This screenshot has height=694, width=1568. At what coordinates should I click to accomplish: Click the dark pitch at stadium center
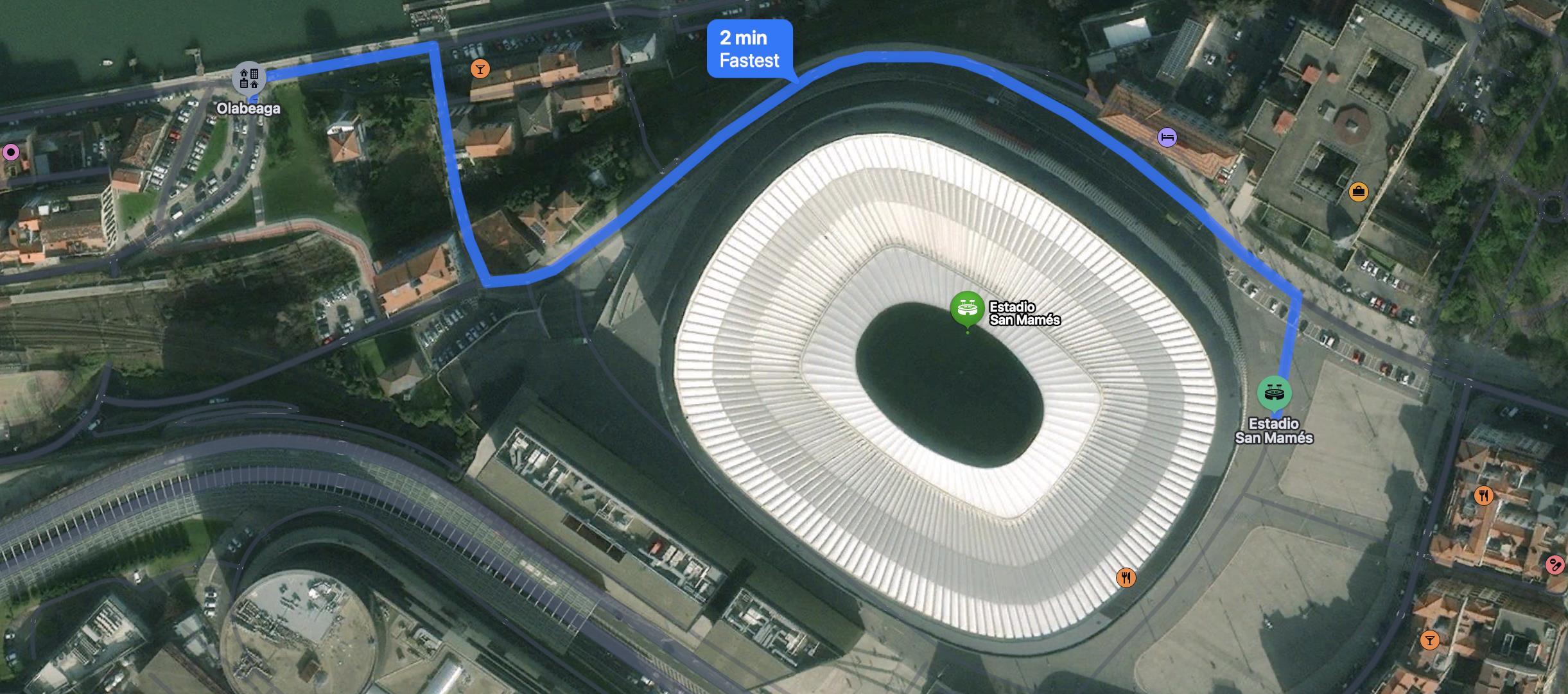(949, 385)
